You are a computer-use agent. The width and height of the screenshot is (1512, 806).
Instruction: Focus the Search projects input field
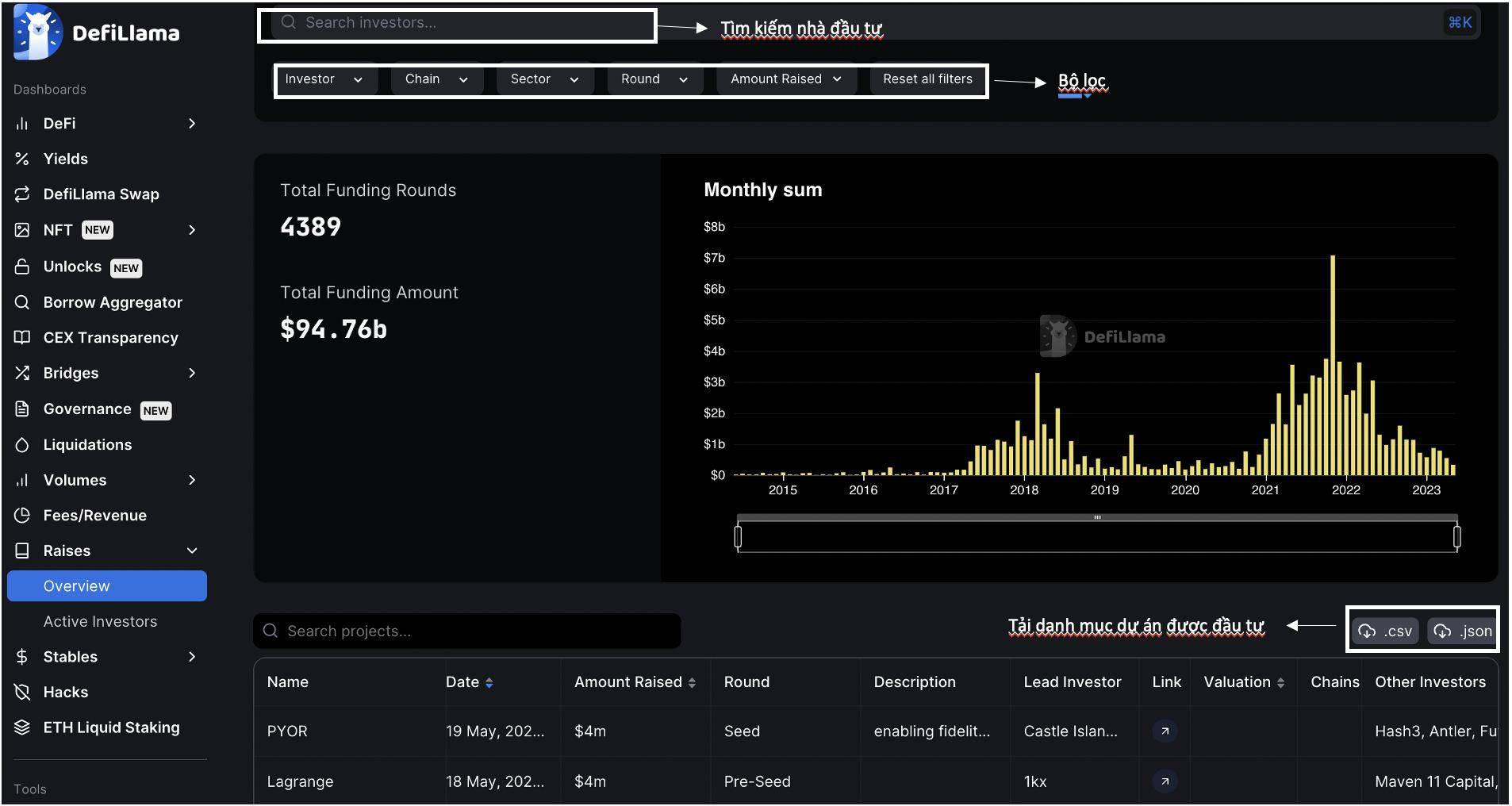click(x=467, y=631)
